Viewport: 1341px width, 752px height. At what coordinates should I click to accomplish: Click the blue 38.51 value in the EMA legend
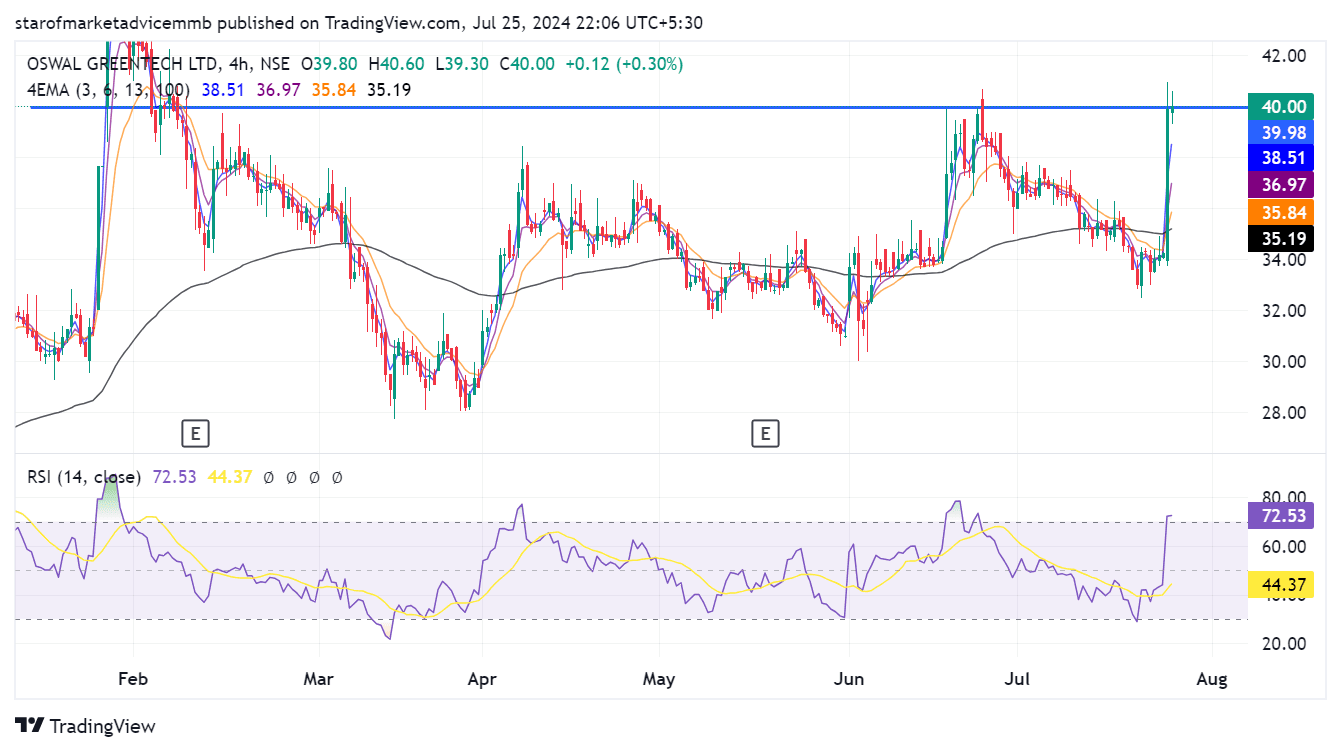point(223,90)
